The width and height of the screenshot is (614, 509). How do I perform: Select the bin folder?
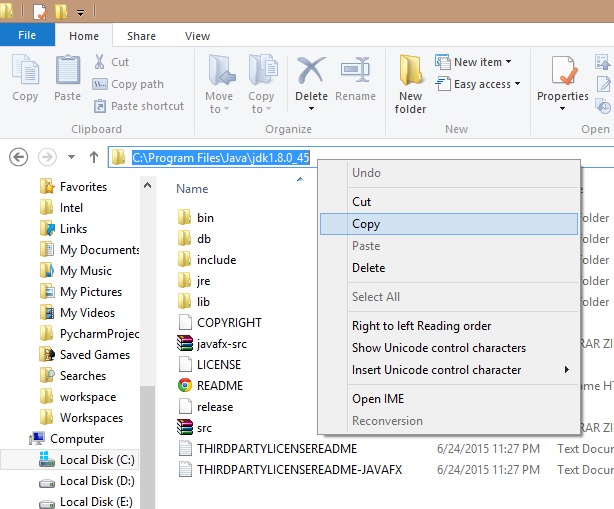[x=196, y=218]
